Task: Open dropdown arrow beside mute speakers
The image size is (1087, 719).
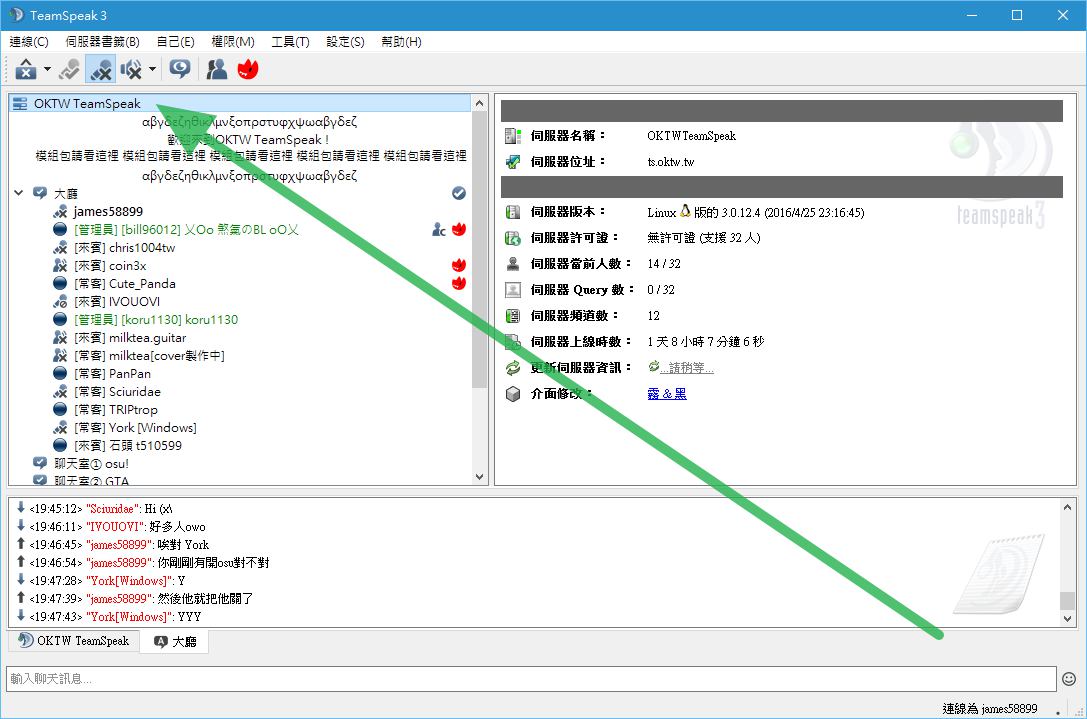Action: [153, 69]
